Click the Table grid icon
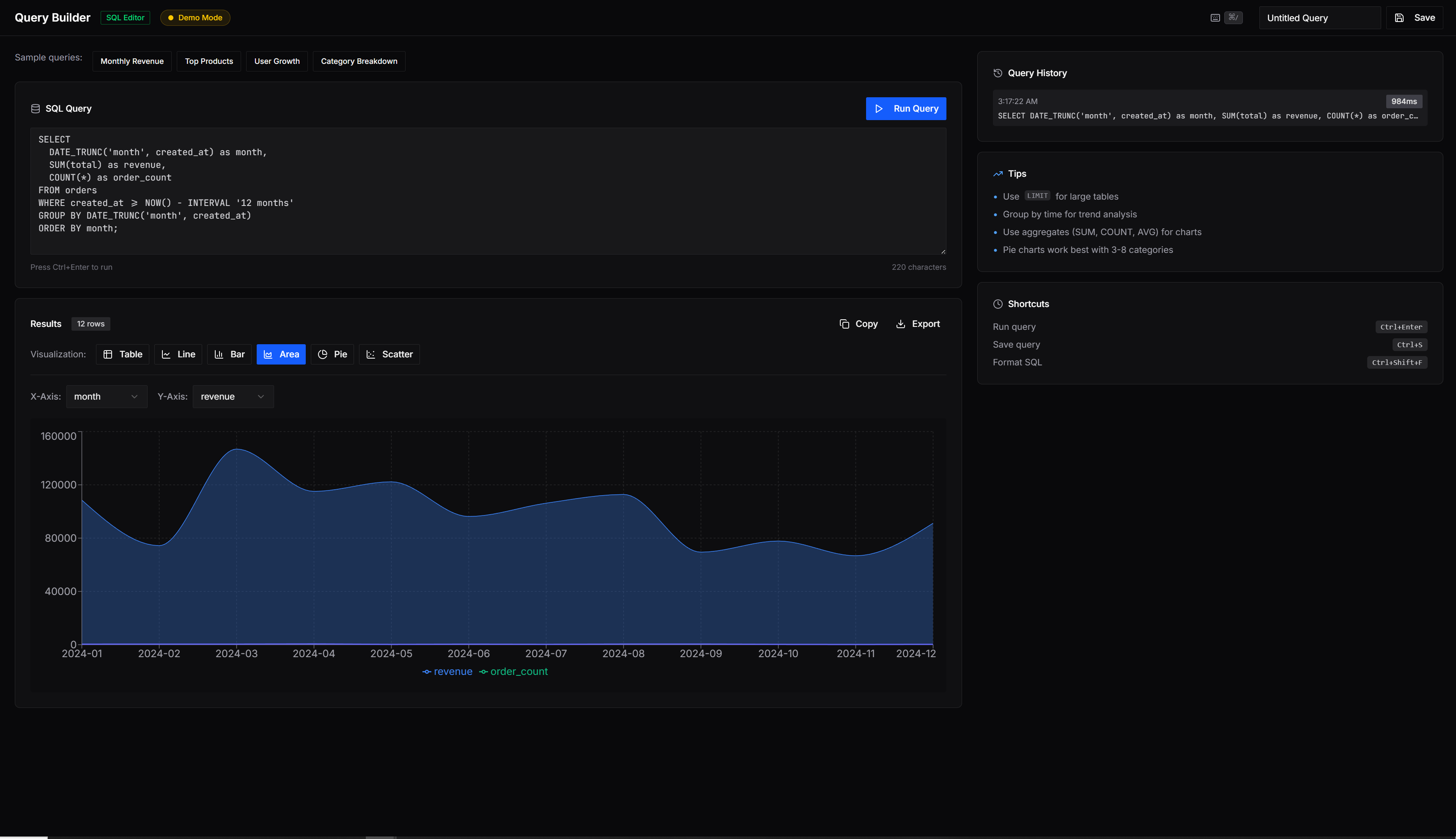The width and height of the screenshot is (1456, 839). click(x=108, y=354)
